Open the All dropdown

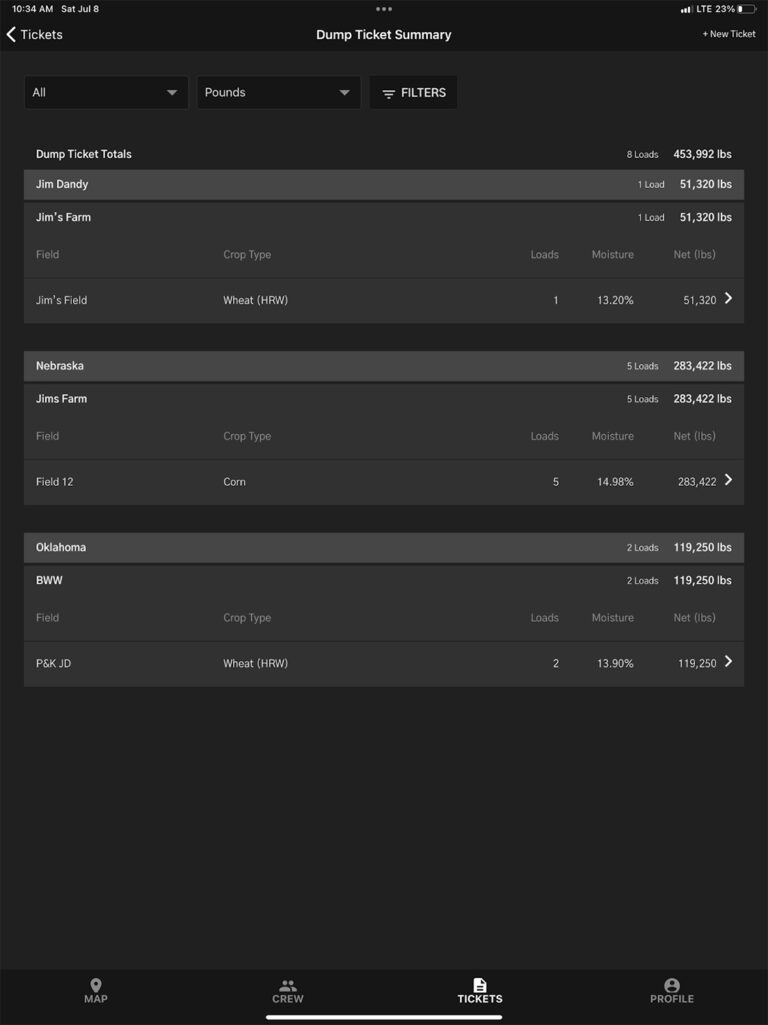point(106,92)
